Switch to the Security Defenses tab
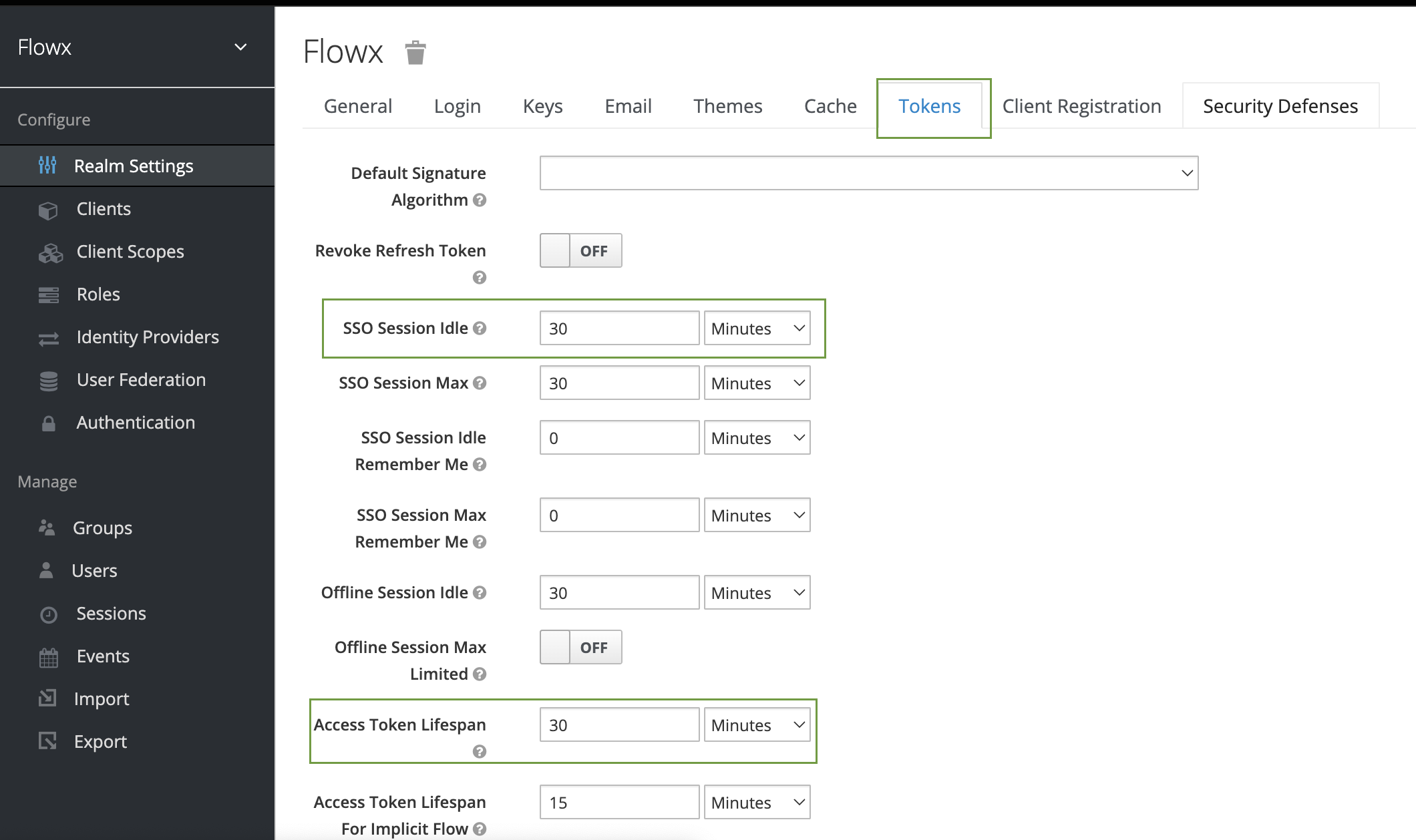The width and height of the screenshot is (1416, 840). [1280, 106]
